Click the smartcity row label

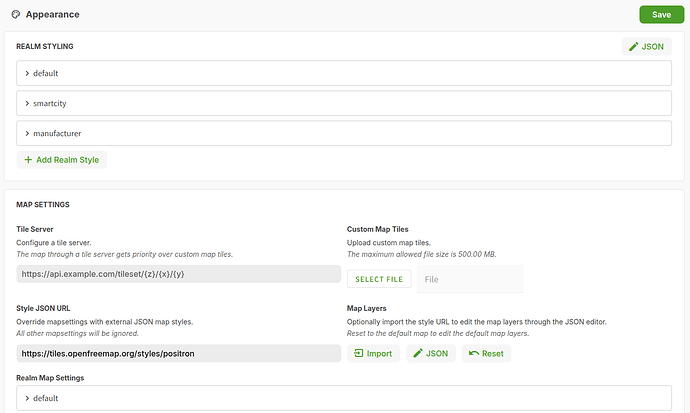pos(50,103)
